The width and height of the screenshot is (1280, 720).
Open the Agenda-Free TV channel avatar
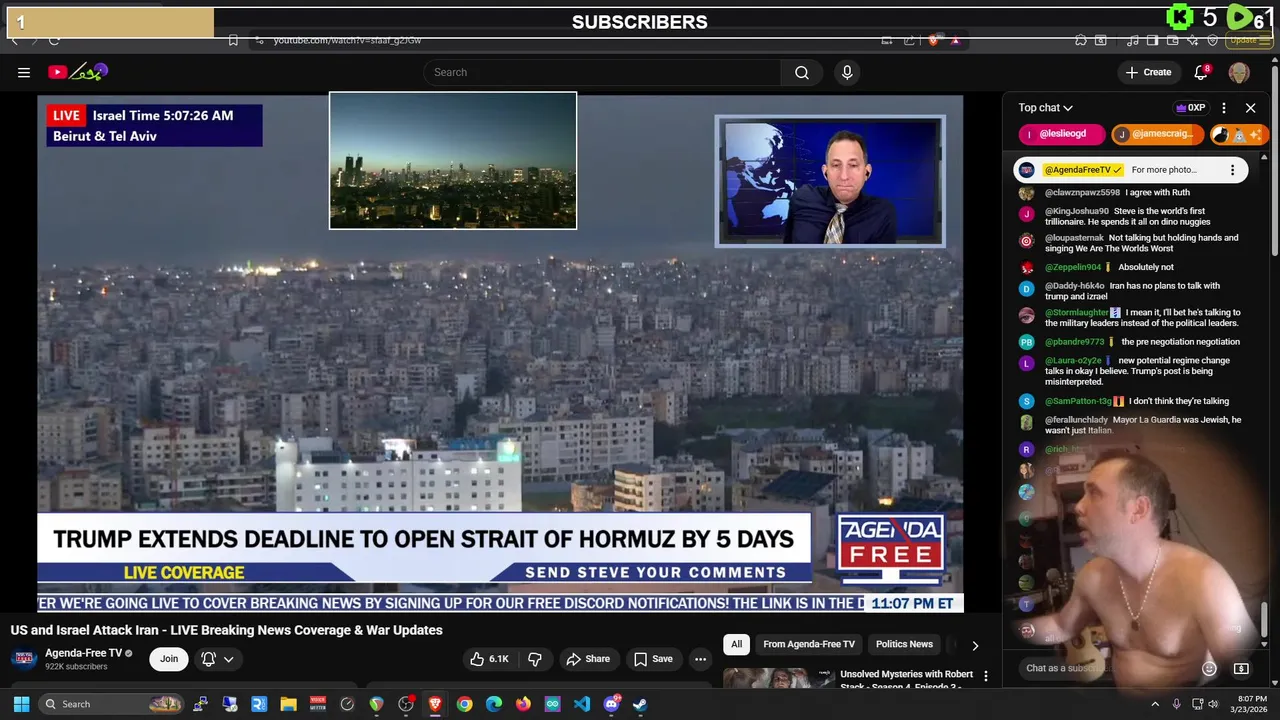[x=24, y=658]
